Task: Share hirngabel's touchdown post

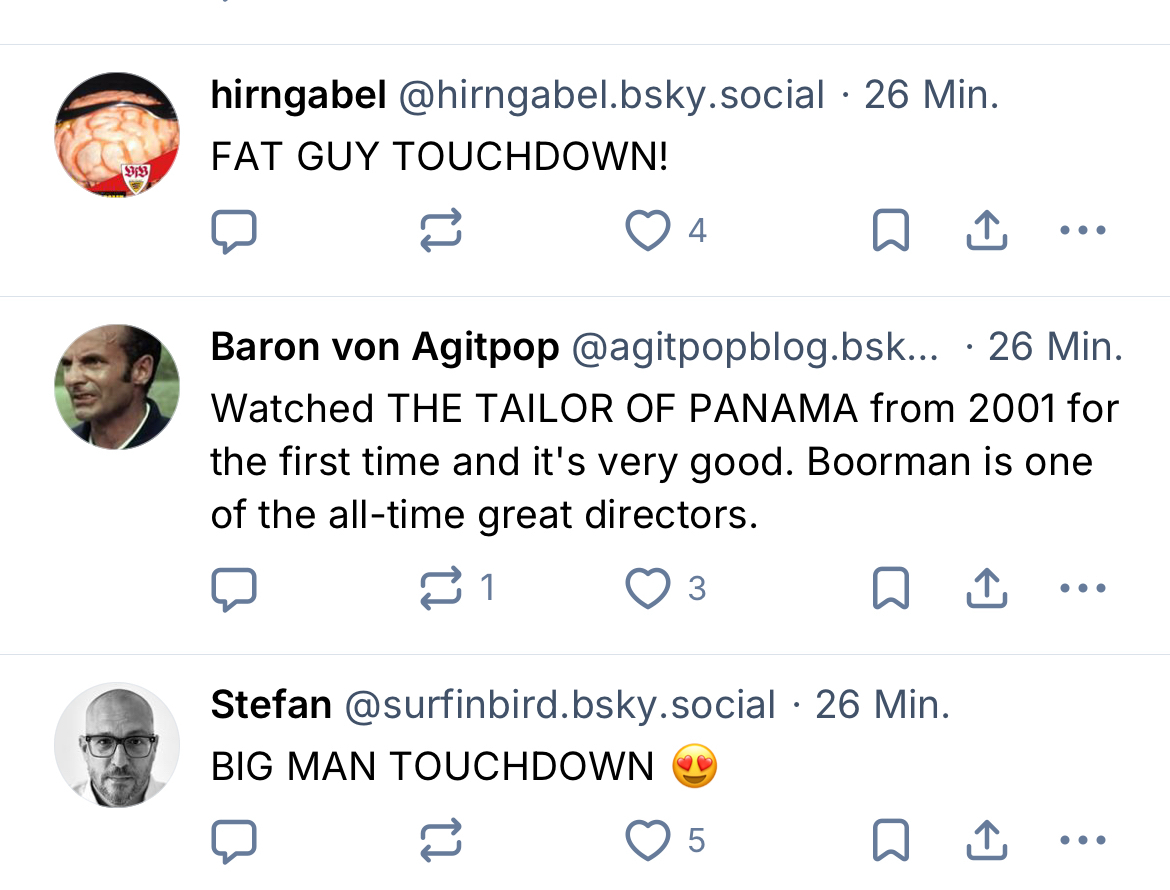Action: coord(986,231)
